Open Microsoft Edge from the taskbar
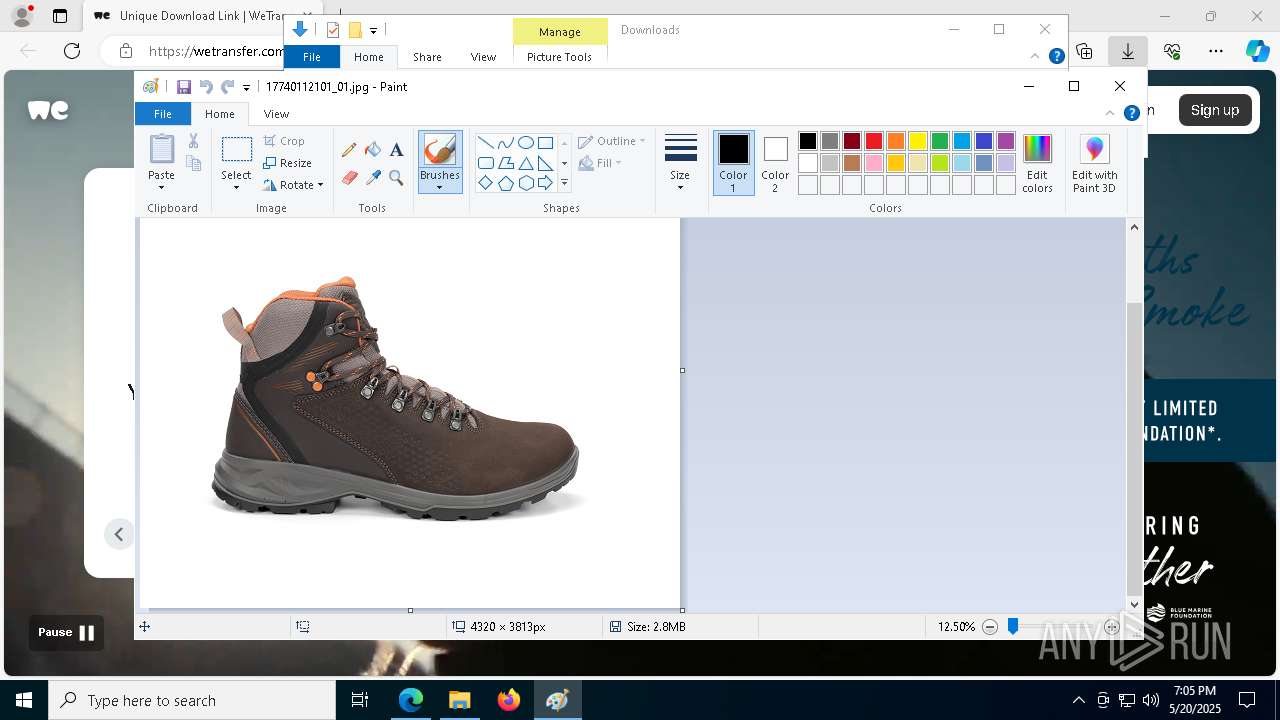 tap(411, 700)
